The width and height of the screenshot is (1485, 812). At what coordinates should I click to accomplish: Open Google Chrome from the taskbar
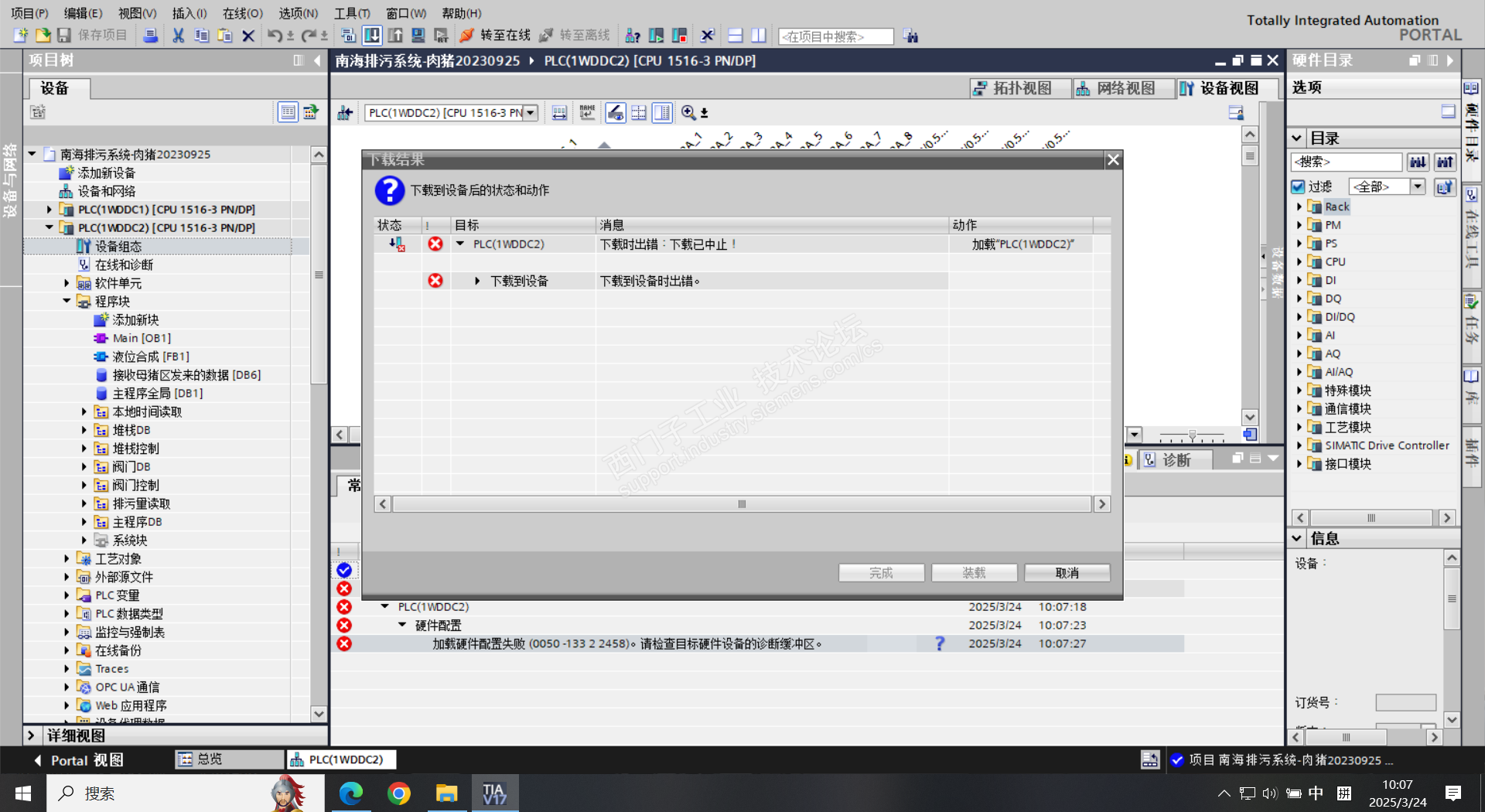[399, 793]
